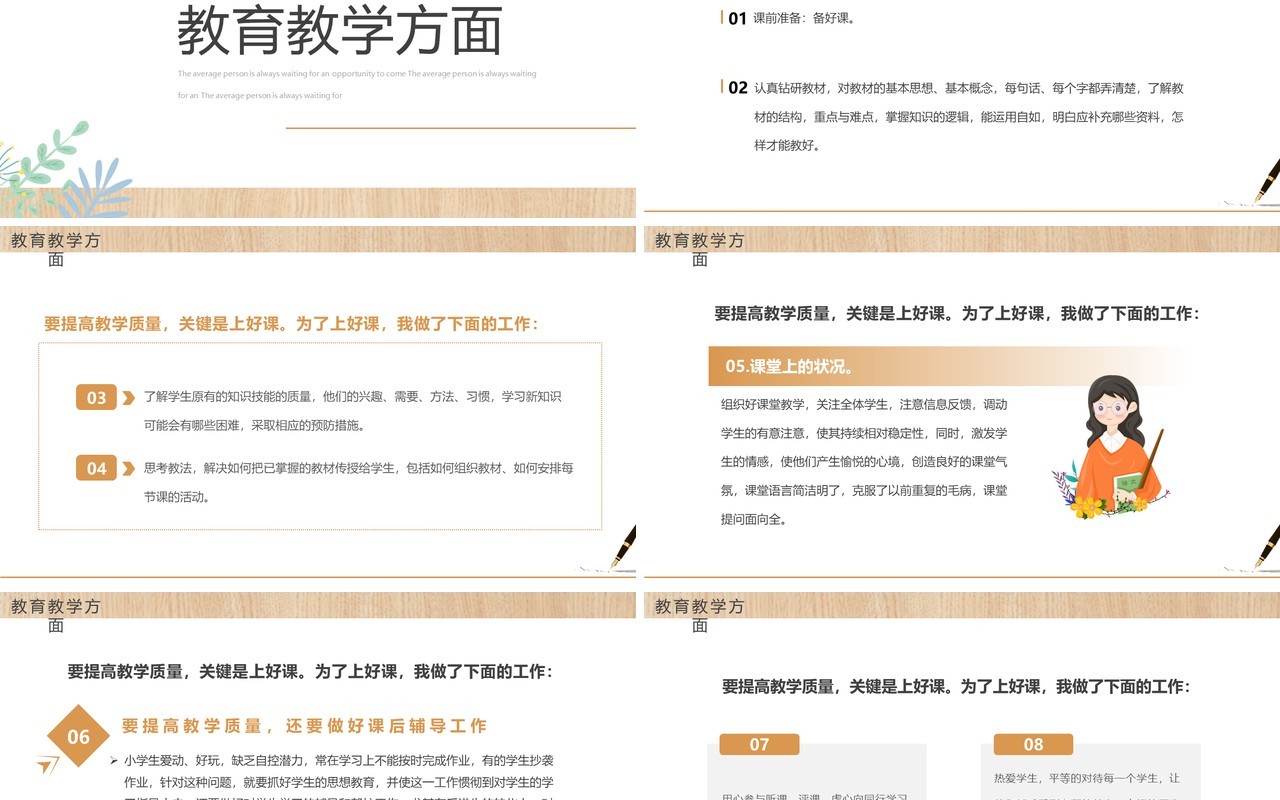Click the paragraph starting '了解学生原有的知识技能'
This screenshot has width=1280, height=800.
(x=353, y=411)
